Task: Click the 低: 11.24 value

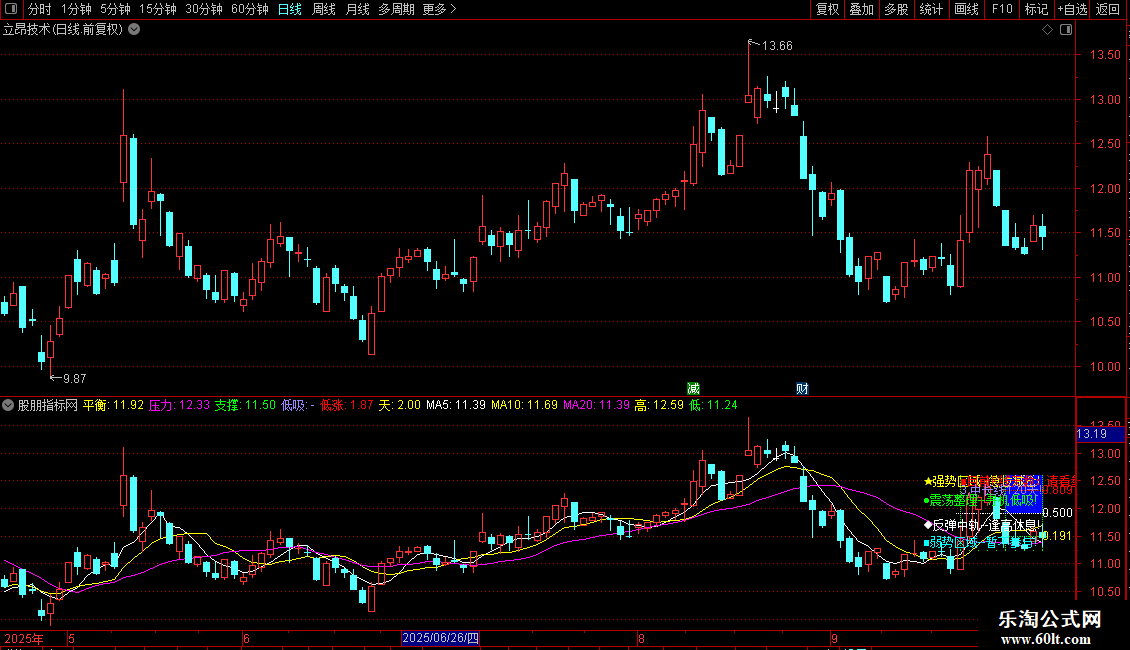Action: click(x=713, y=405)
